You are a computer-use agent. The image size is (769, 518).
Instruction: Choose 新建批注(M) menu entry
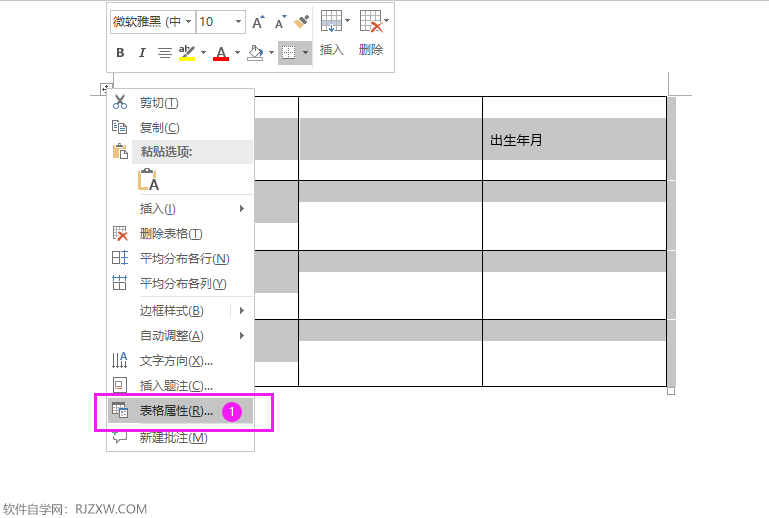click(x=180, y=438)
